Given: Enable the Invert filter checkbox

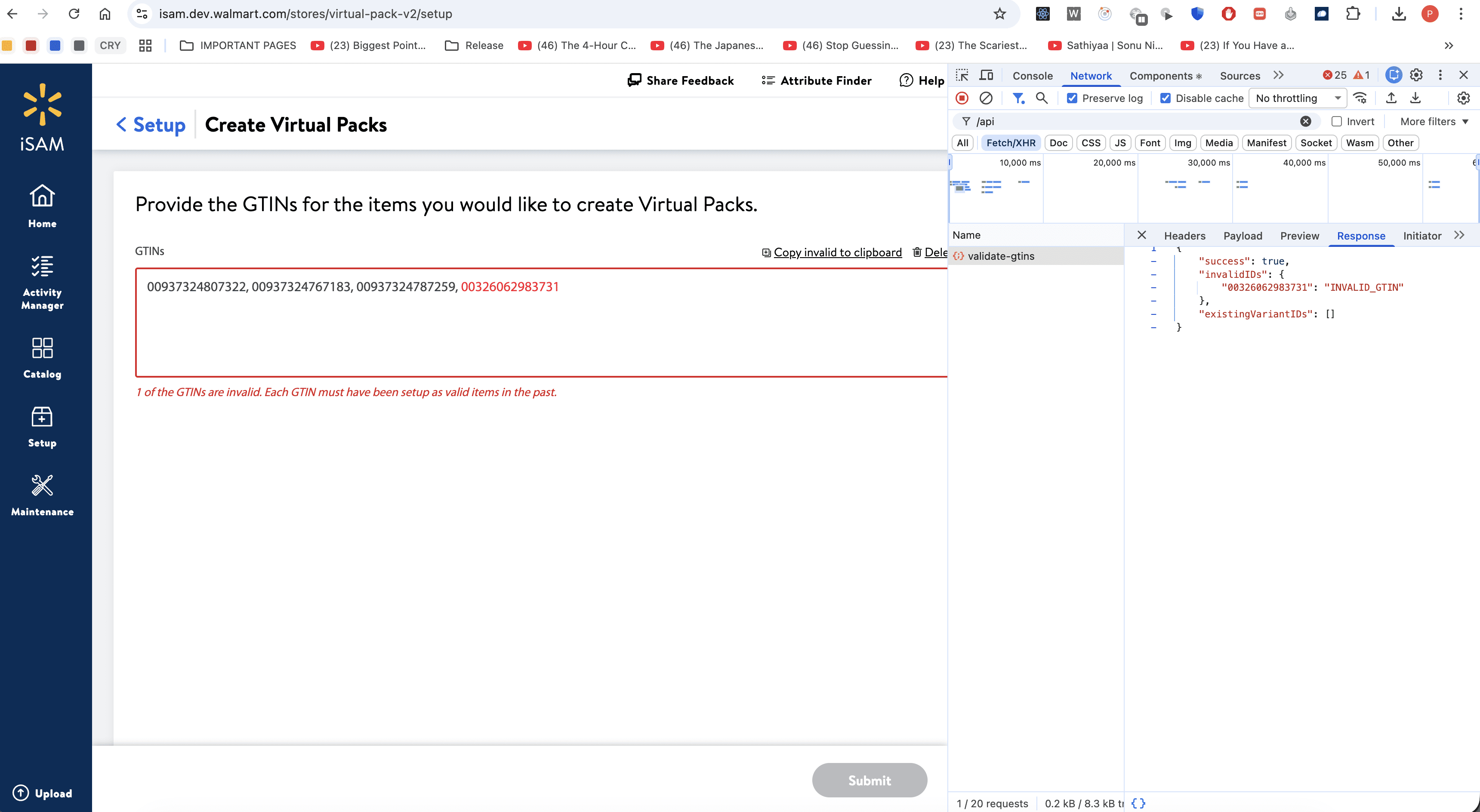Looking at the screenshot, I should pyautogui.click(x=1337, y=121).
